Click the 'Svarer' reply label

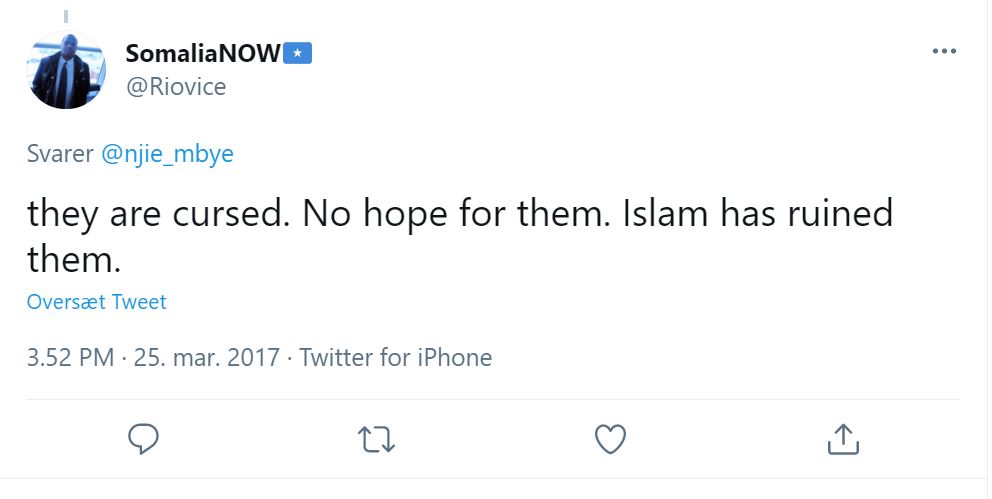(59, 154)
